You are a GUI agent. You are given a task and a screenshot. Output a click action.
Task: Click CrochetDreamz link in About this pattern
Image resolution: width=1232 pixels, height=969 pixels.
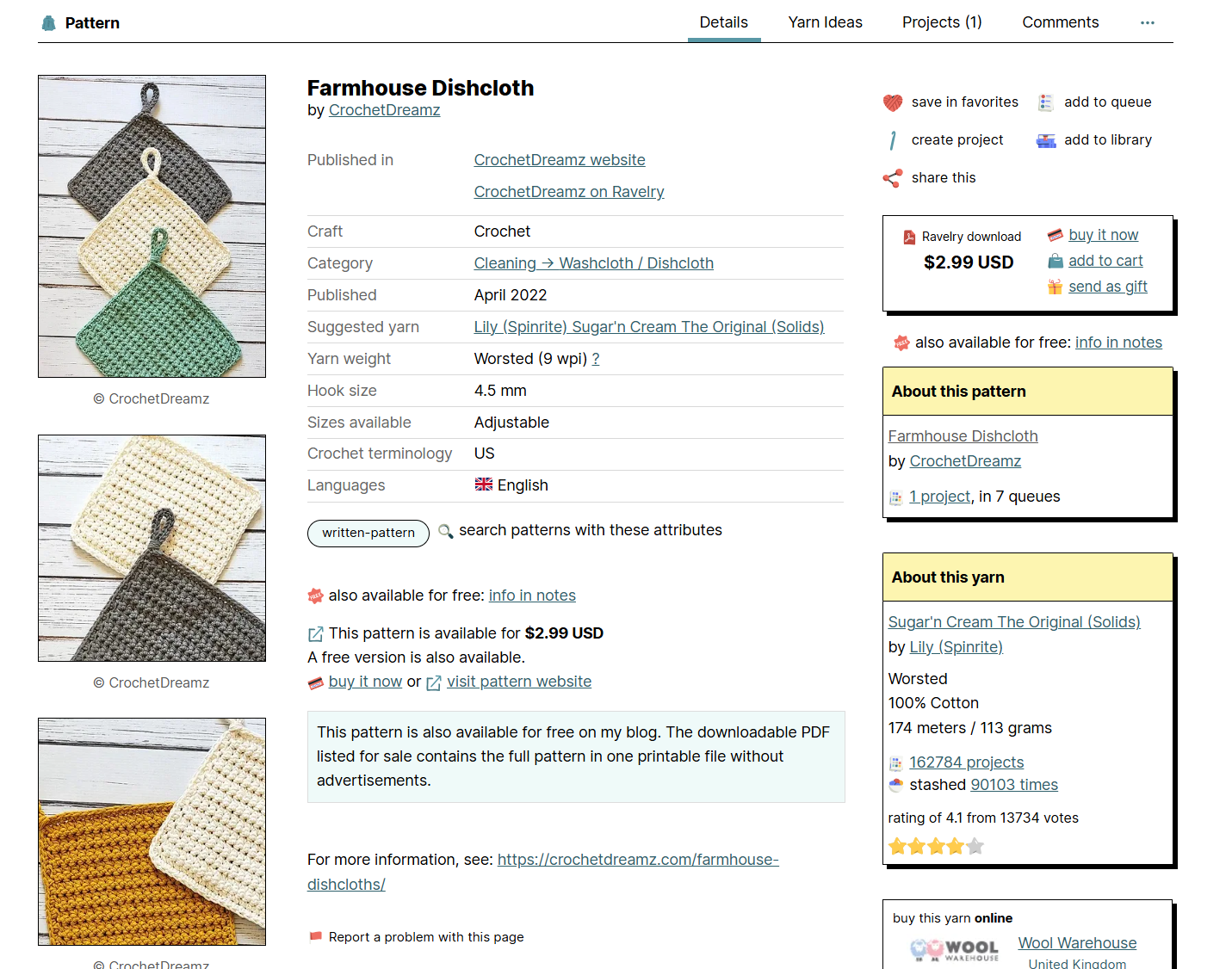(x=966, y=461)
